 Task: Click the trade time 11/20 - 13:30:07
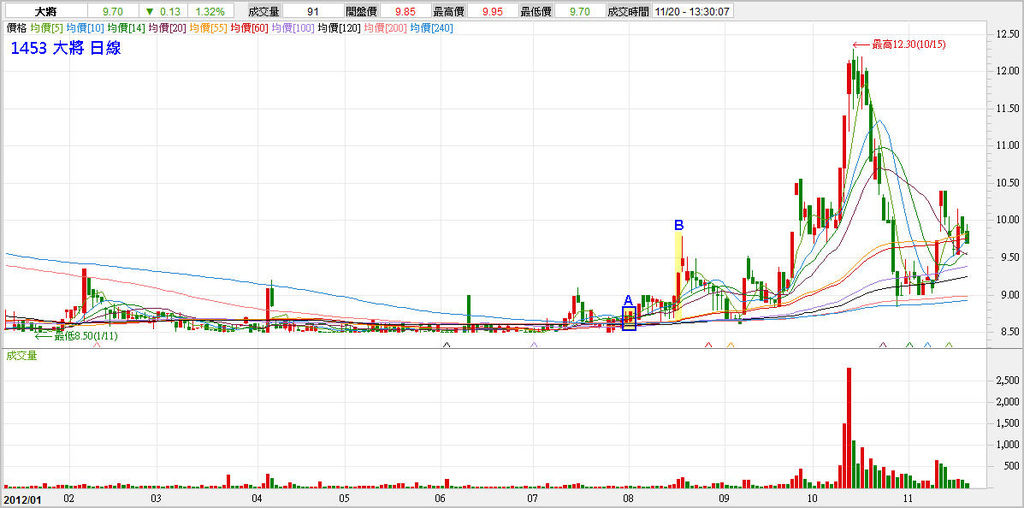tap(690, 11)
